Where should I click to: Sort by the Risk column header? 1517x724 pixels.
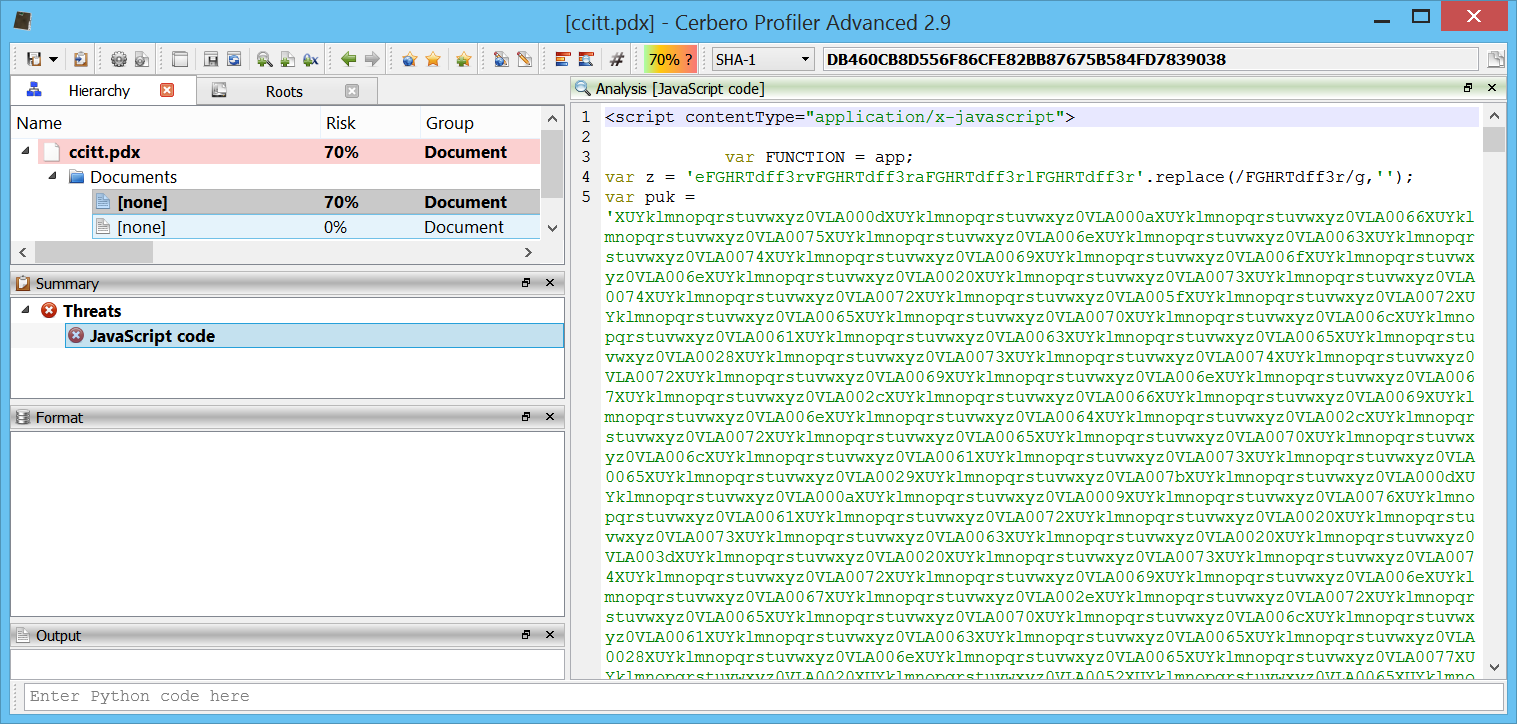[x=370, y=123]
